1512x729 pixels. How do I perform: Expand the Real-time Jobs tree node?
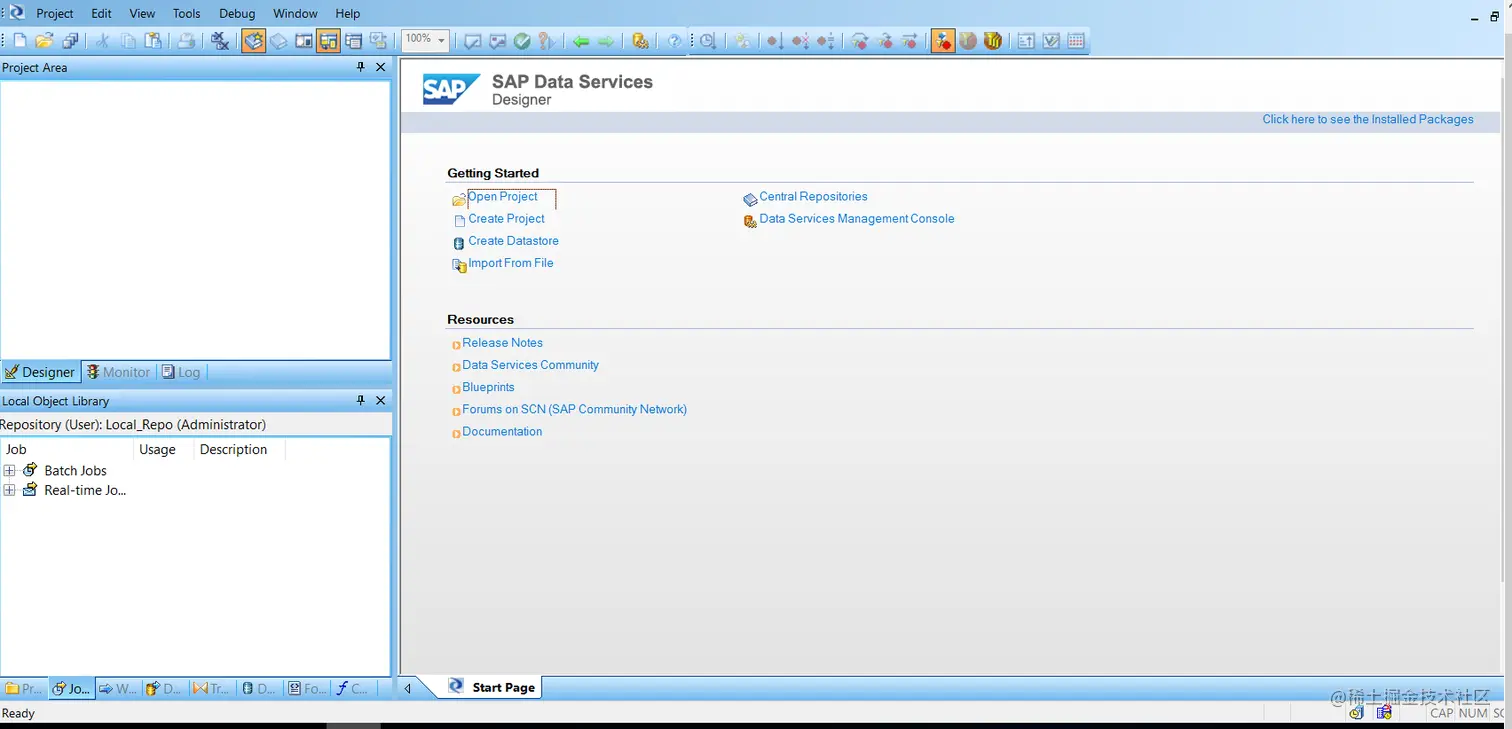pos(10,490)
